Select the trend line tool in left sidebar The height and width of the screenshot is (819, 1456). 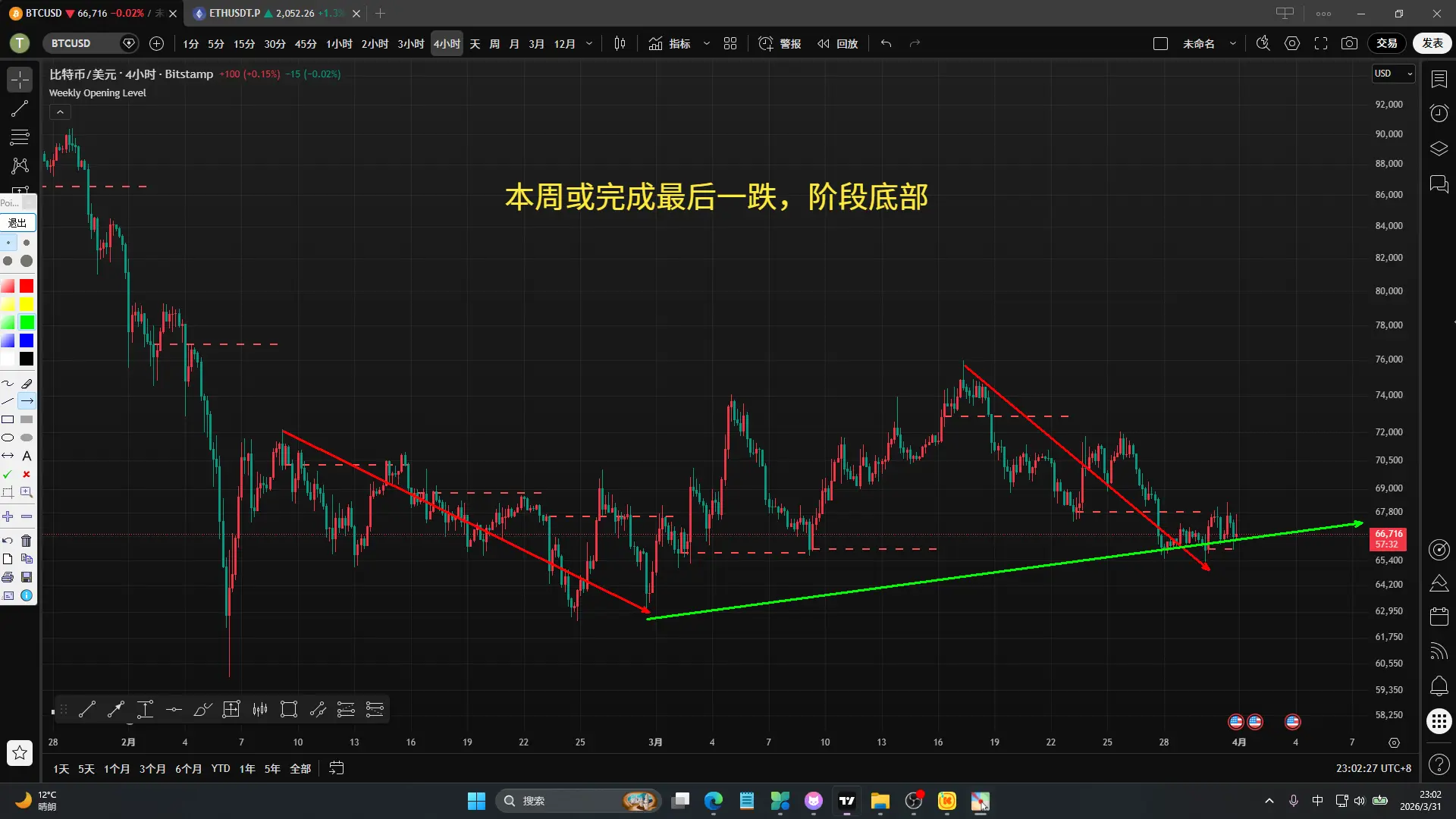coord(20,109)
